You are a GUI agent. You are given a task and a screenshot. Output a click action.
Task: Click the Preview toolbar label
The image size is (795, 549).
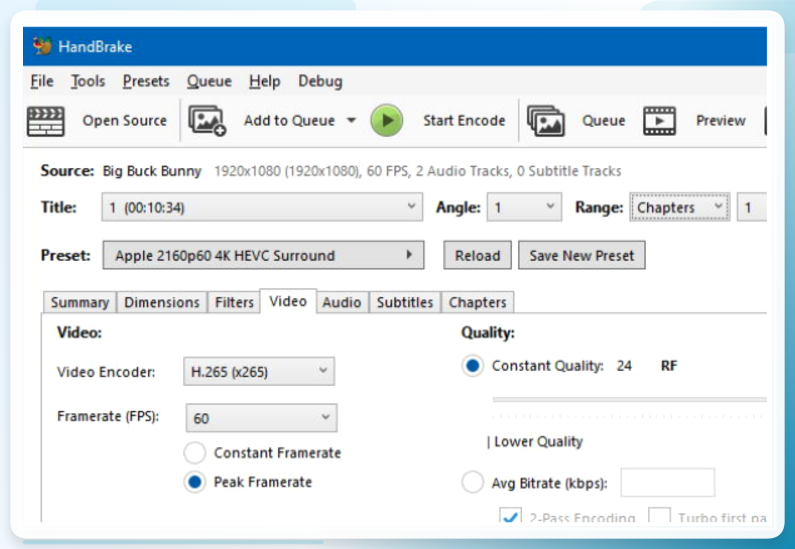coord(720,121)
